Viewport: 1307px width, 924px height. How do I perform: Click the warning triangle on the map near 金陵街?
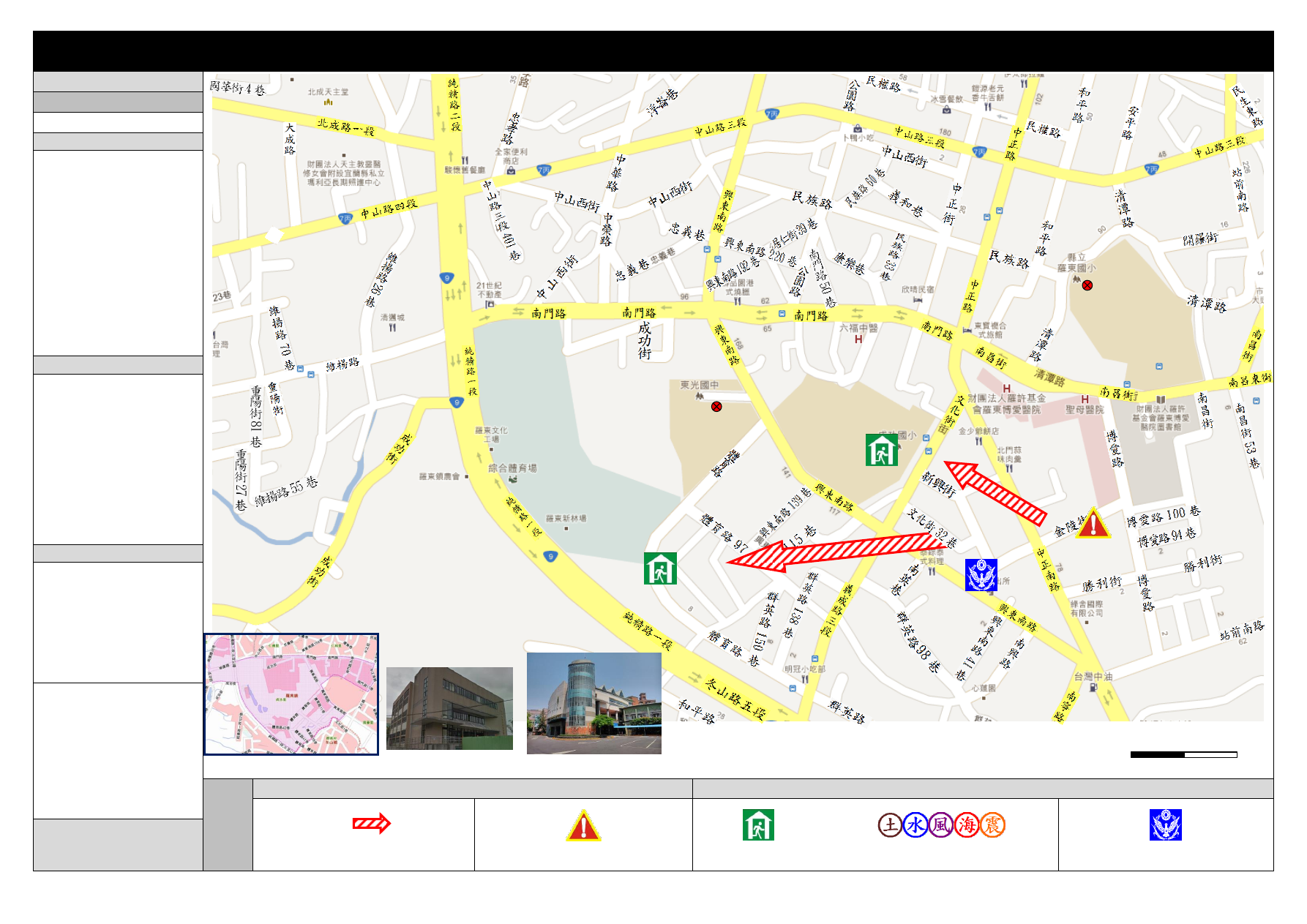pos(1093,523)
